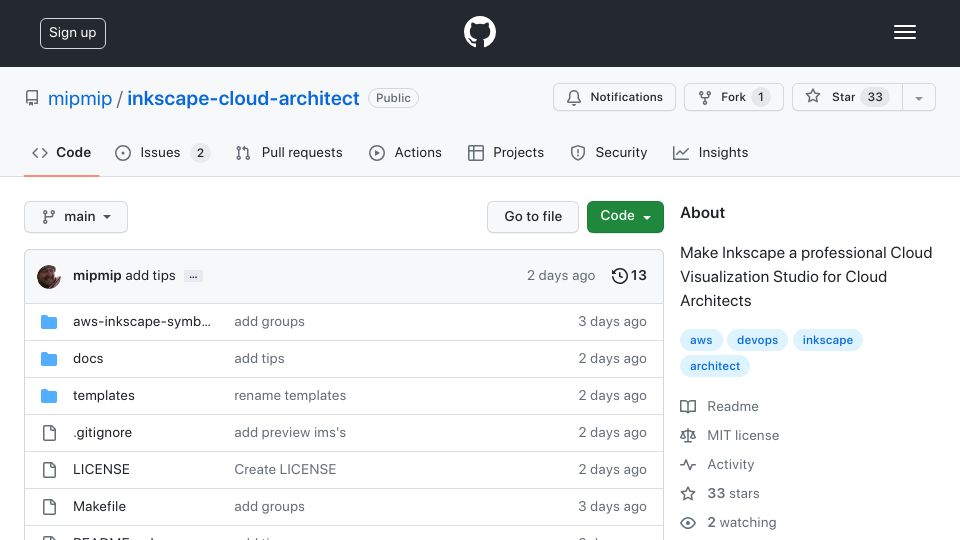Switch branch using the main dropdown

click(76, 217)
